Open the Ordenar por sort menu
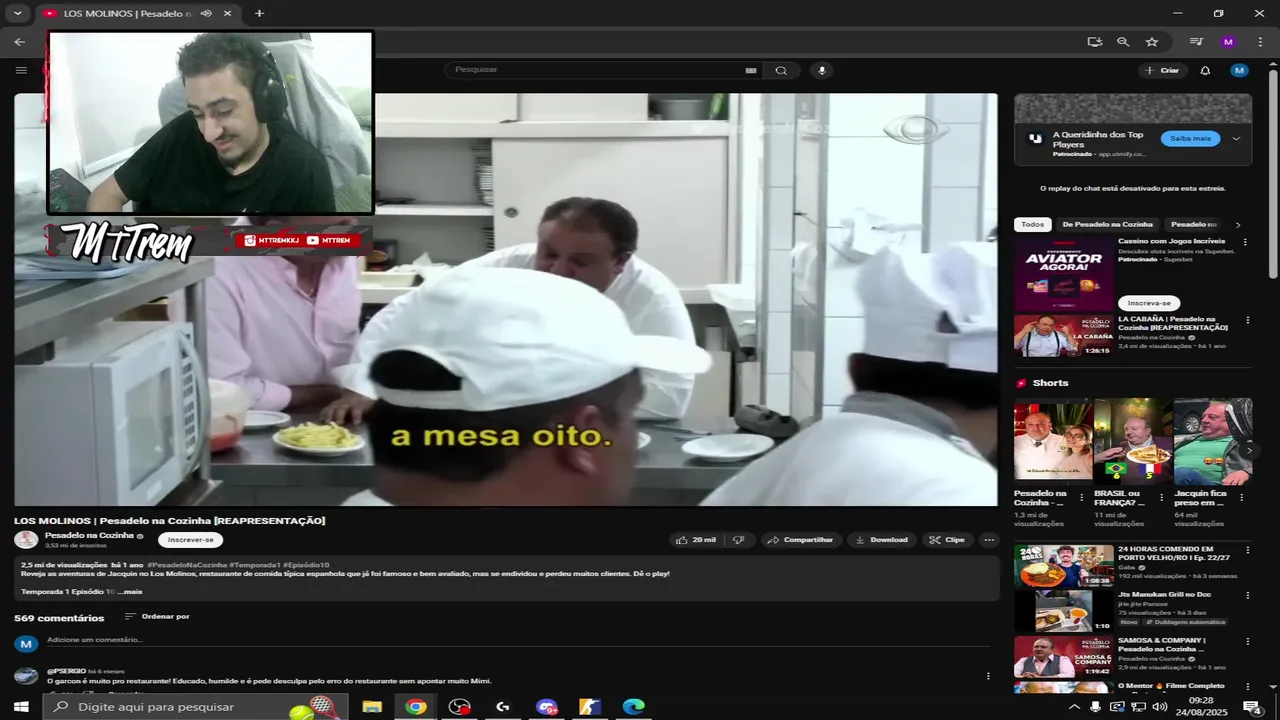 coord(157,616)
